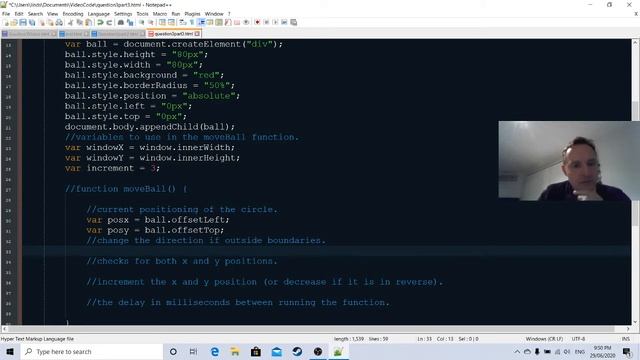Viewport: 640px width, 360px height.
Task: Click the Run macro multiple times icon
Action: coord(284,22)
